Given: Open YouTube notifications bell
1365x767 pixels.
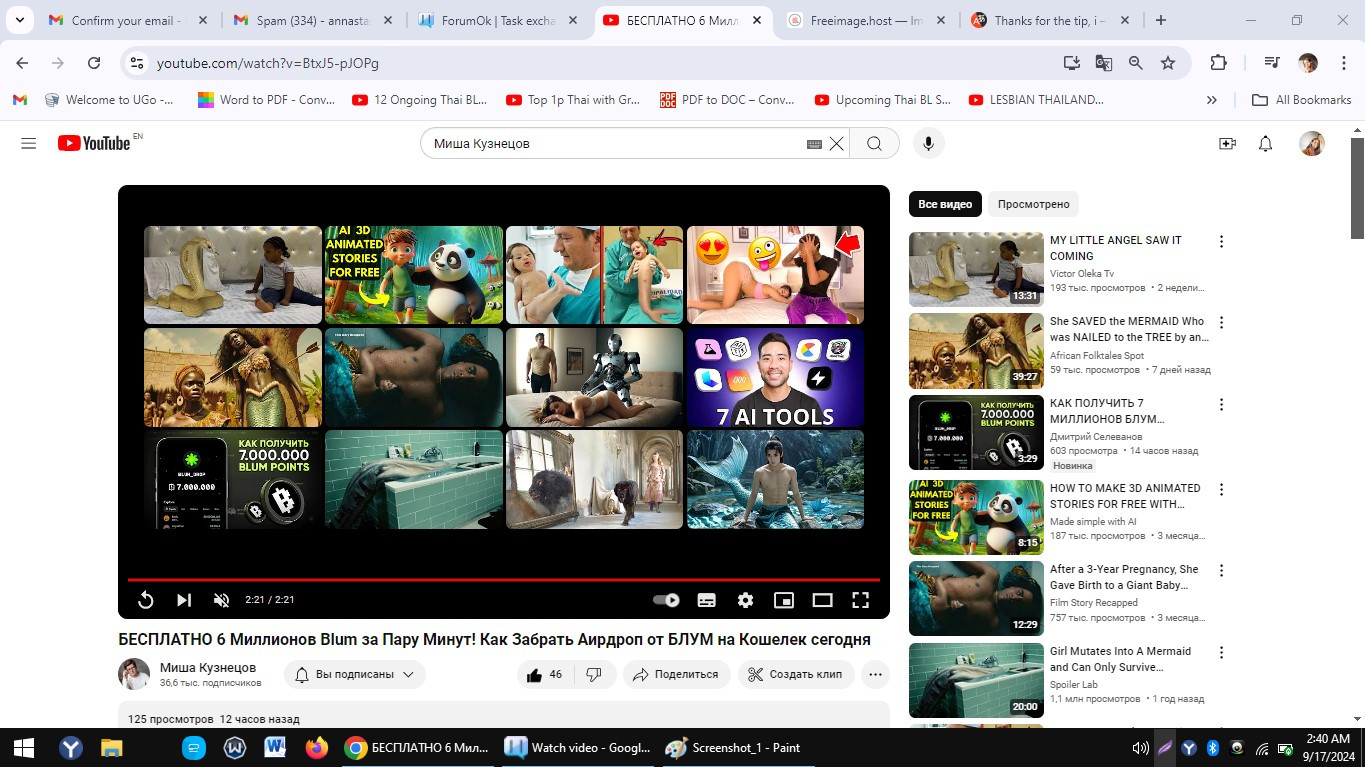Looking at the screenshot, I should pyautogui.click(x=1265, y=143).
